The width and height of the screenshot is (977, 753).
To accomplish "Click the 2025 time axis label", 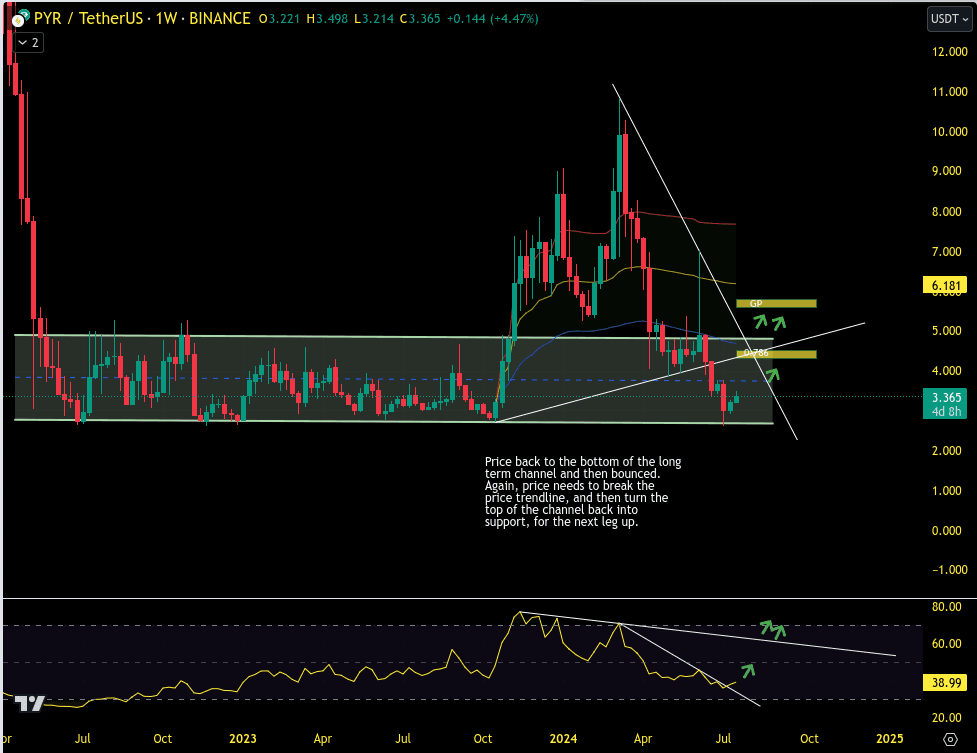I will click(889, 739).
